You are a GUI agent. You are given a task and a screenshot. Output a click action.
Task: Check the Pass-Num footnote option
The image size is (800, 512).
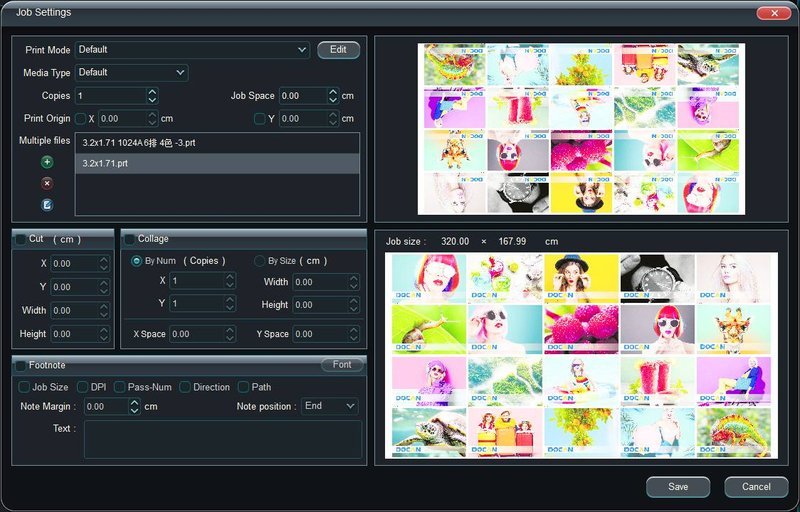pos(119,387)
